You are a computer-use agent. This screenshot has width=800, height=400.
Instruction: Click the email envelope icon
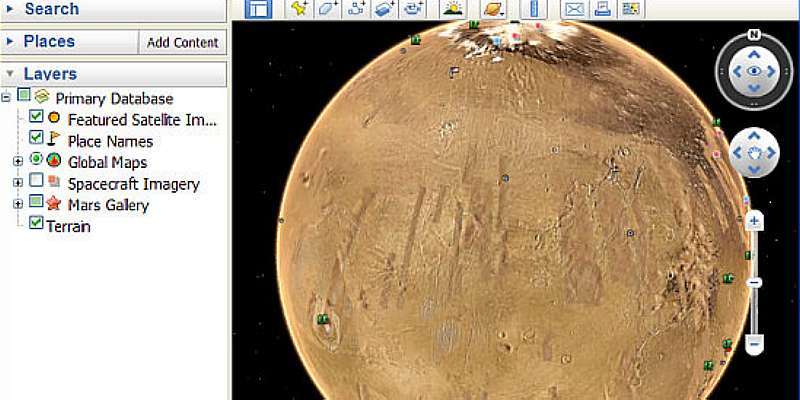click(575, 9)
